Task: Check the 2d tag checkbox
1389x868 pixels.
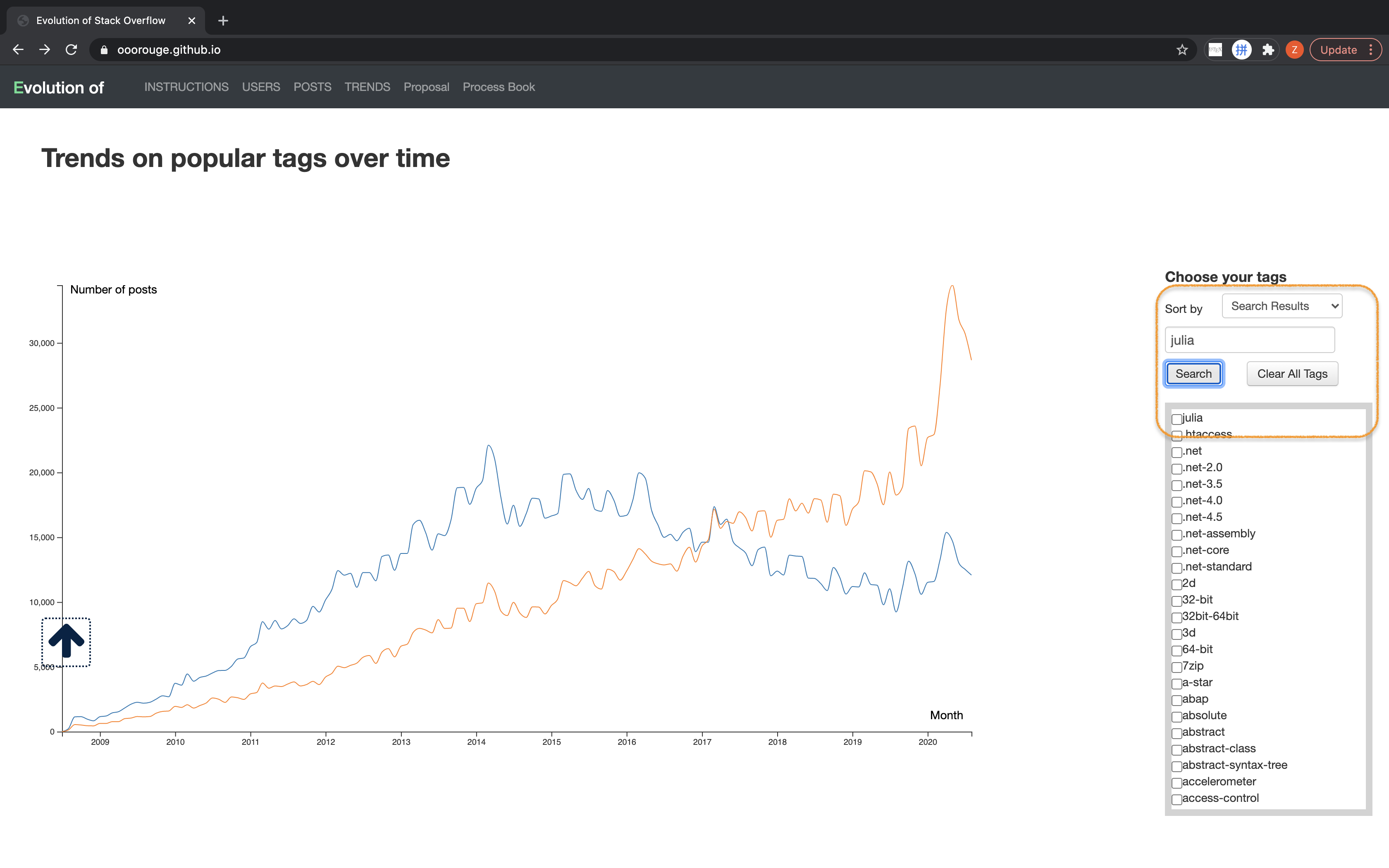Action: [1177, 584]
